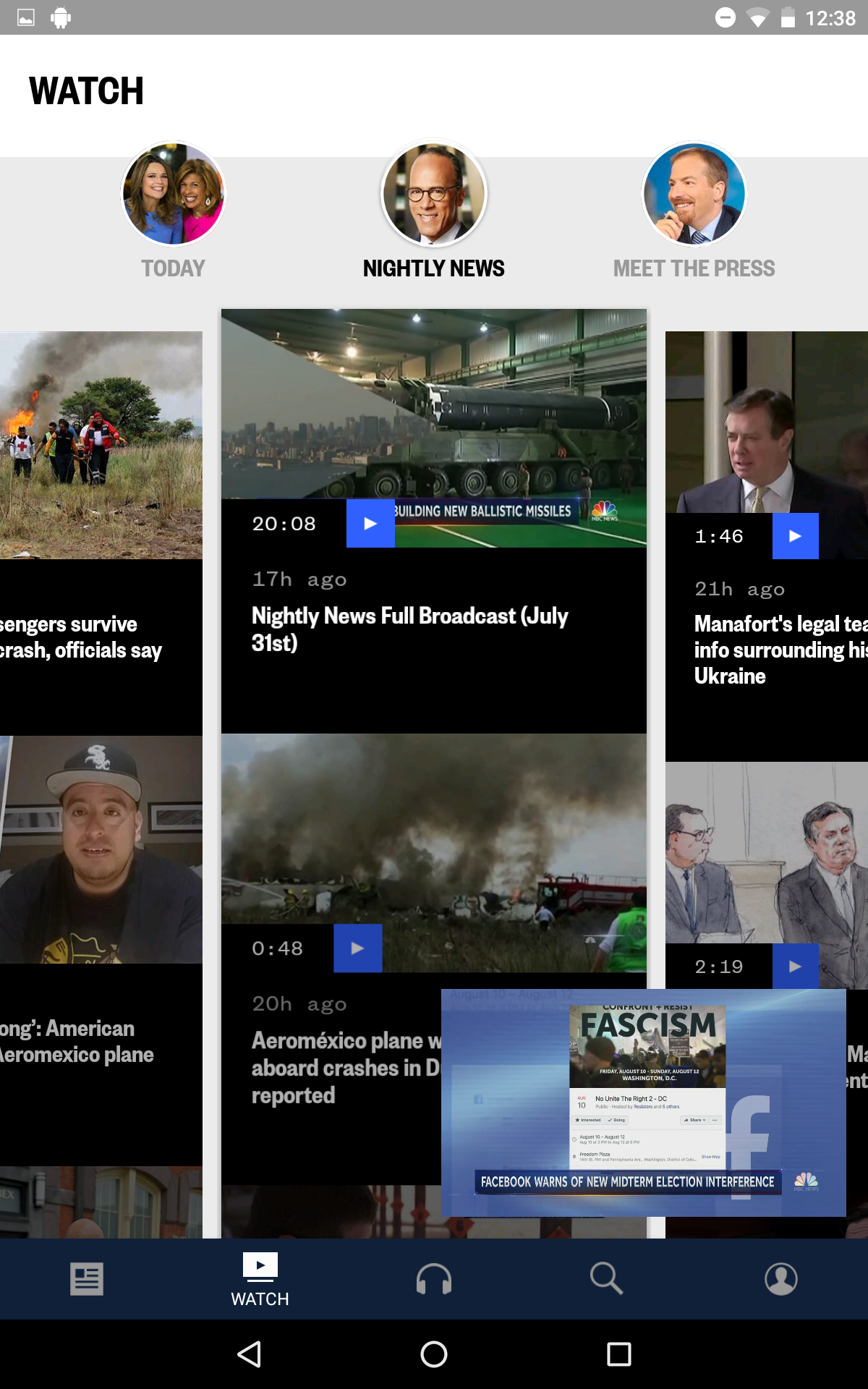Open the profile account icon
Screen dimensions: 868x1389
pyautogui.click(x=781, y=1279)
